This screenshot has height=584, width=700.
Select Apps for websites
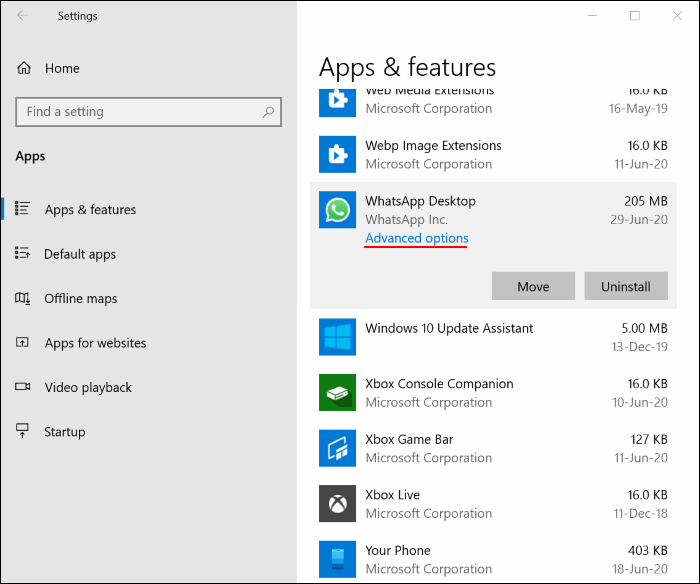[x=96, y=343]
